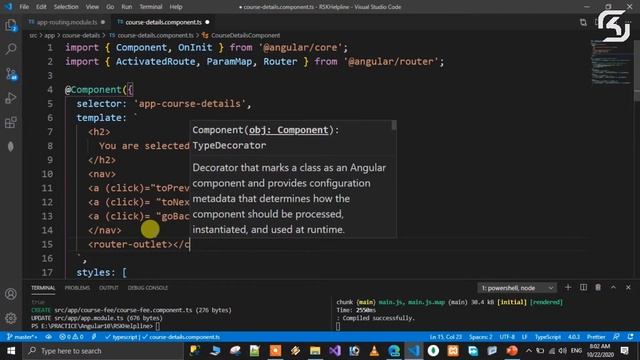Open the Edit menu

41,7
